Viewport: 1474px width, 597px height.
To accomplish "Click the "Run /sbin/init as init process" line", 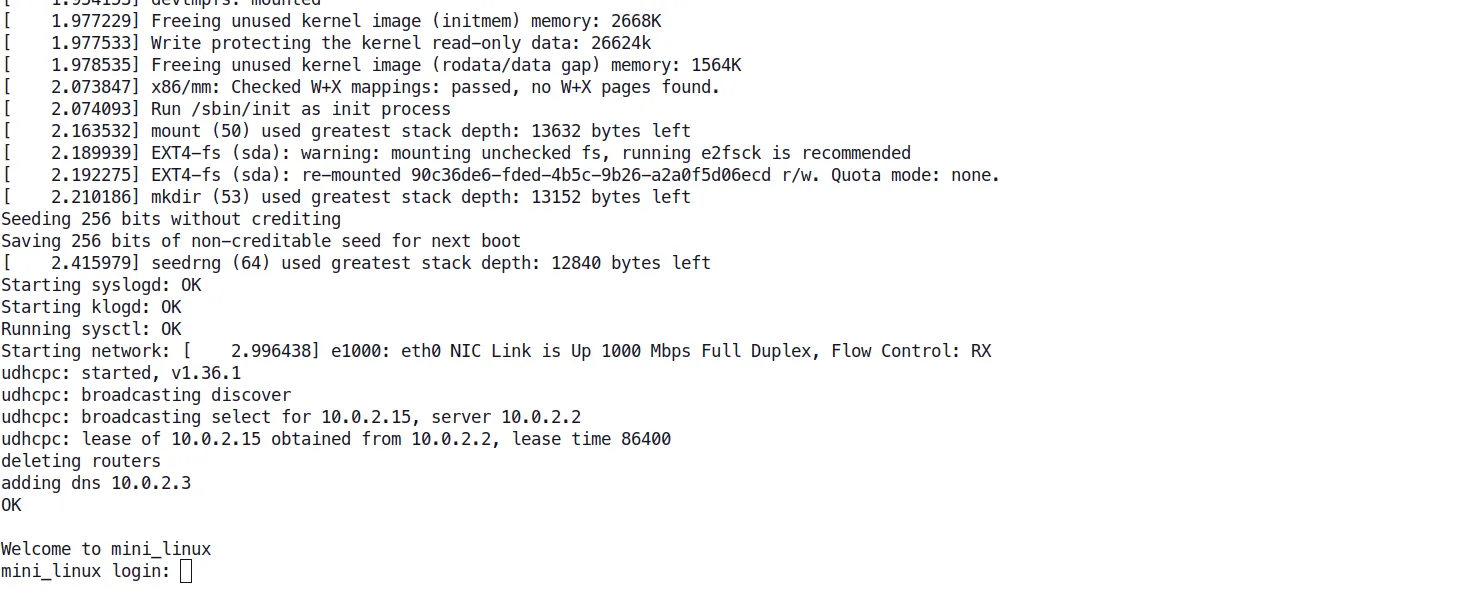I will [300, 109].
